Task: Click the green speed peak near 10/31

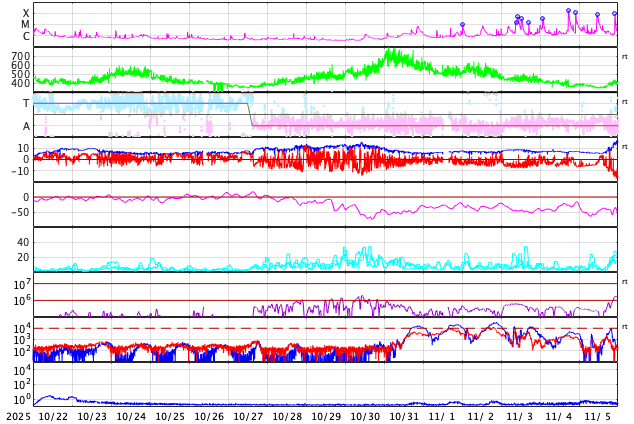Action: coord(392,54)
